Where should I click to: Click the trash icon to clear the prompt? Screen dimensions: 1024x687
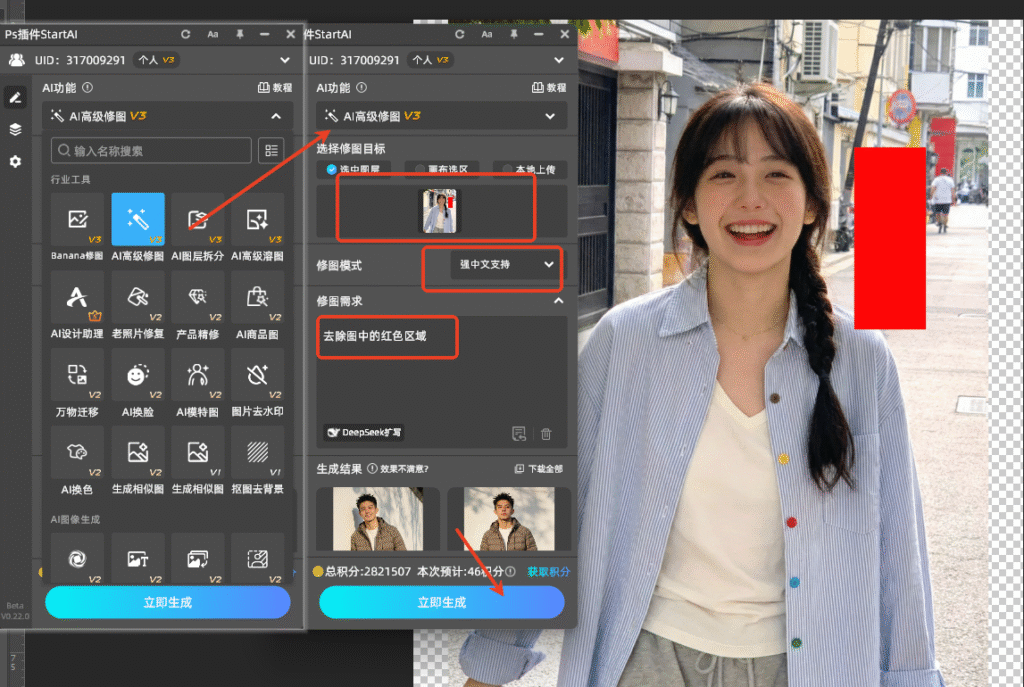pyautogui.click(x=544, y=432)
